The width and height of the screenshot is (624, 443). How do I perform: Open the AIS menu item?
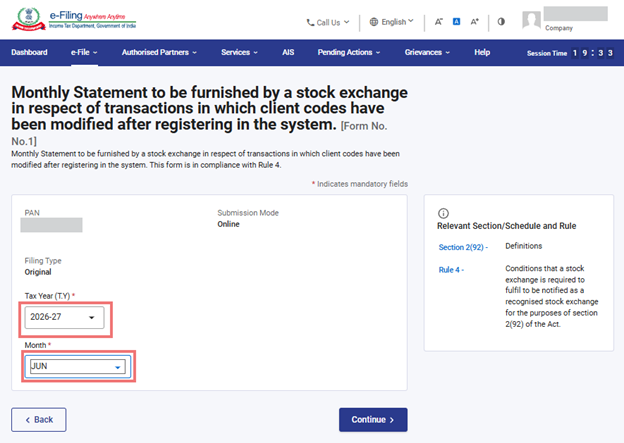[286, 52]
